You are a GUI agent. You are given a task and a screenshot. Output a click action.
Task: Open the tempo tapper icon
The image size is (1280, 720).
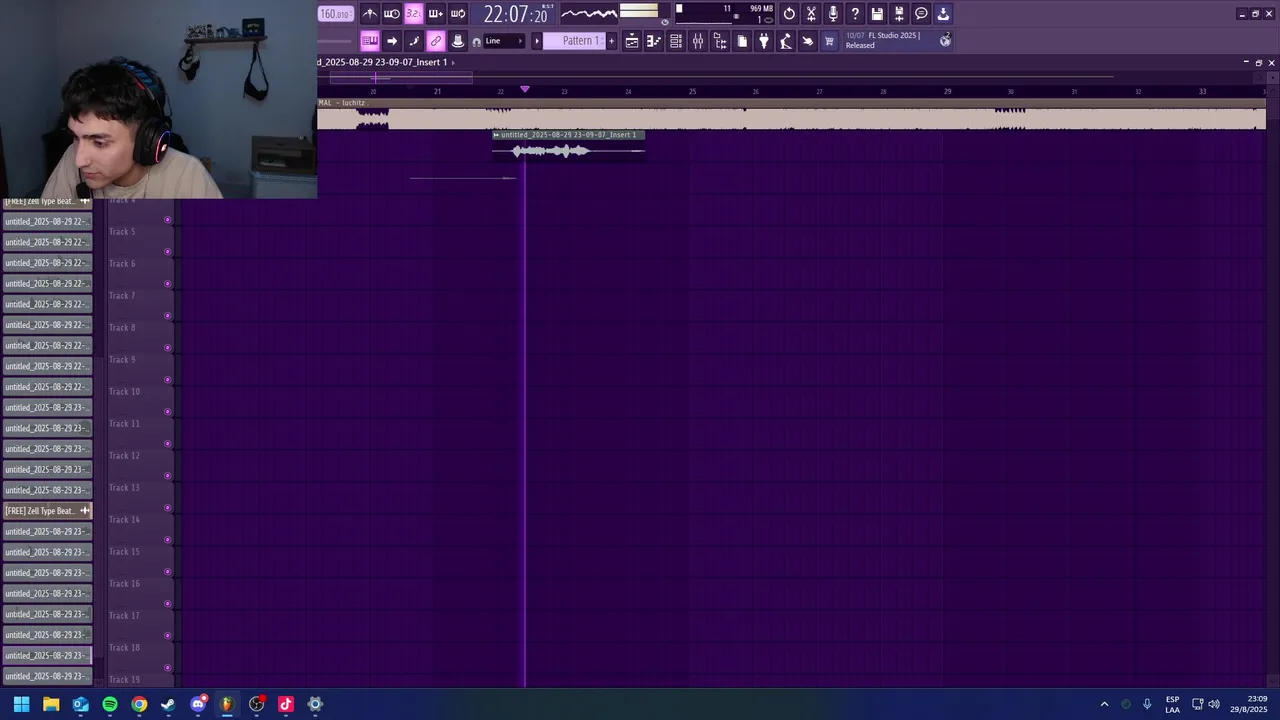point(786,41)
